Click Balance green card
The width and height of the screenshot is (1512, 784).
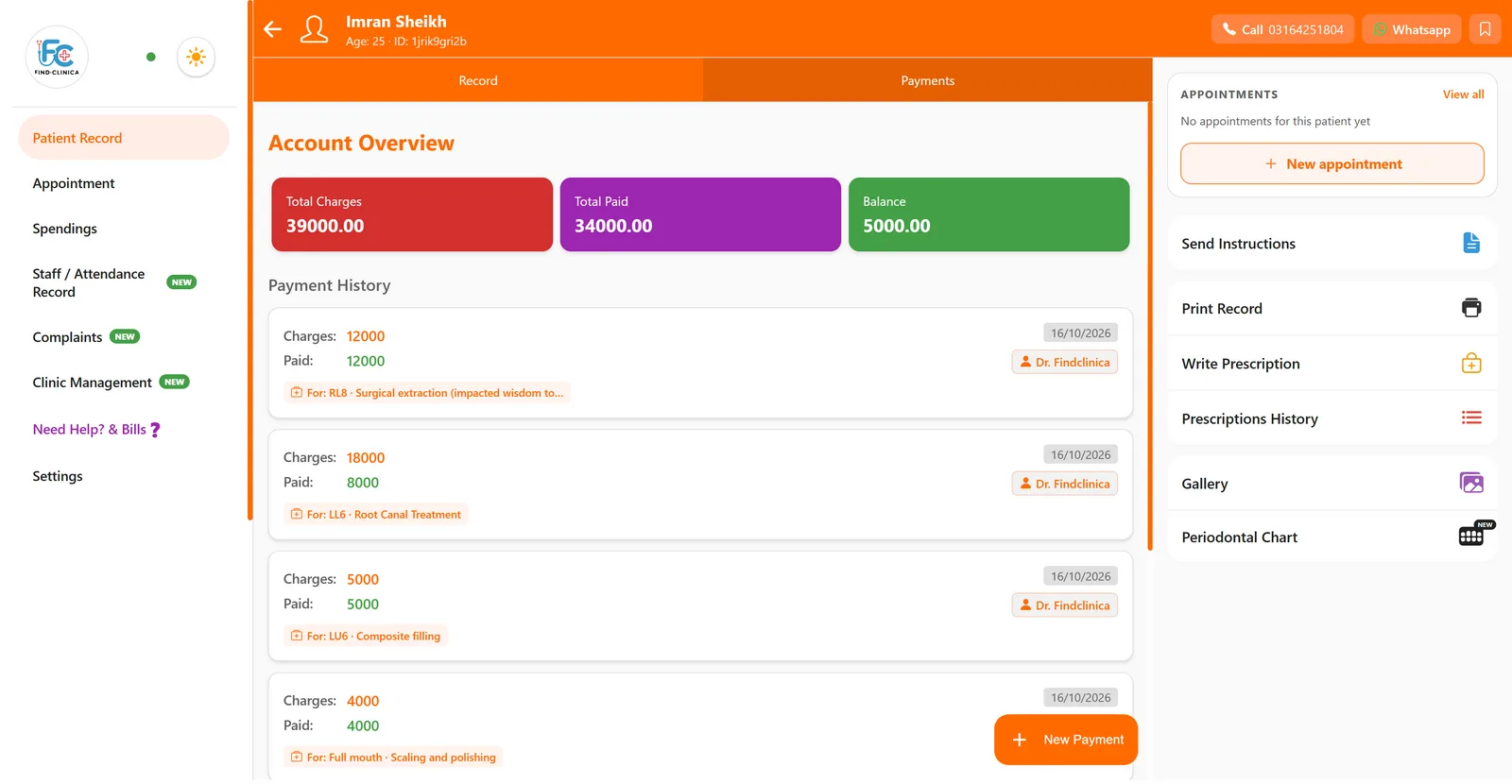[988, 214]
